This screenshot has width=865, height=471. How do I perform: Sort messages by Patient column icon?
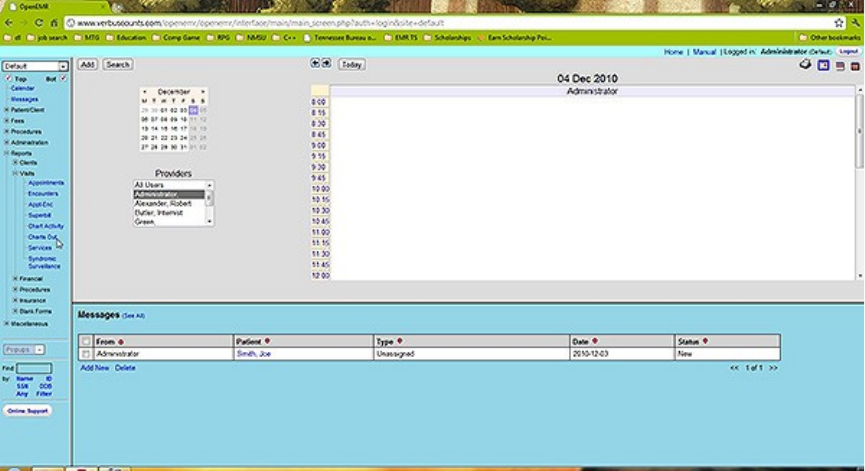(x=267, y=341)
